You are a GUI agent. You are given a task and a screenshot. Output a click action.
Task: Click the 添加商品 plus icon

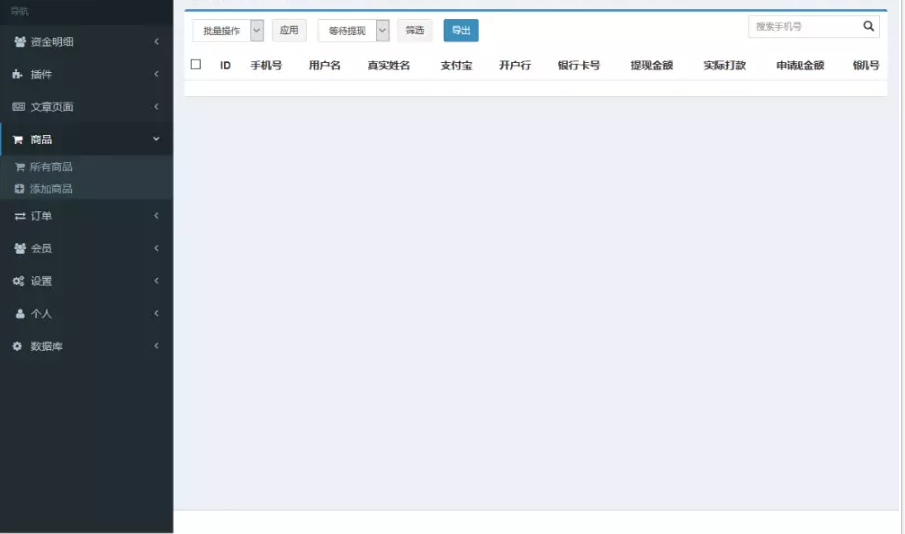pos(19,189)
